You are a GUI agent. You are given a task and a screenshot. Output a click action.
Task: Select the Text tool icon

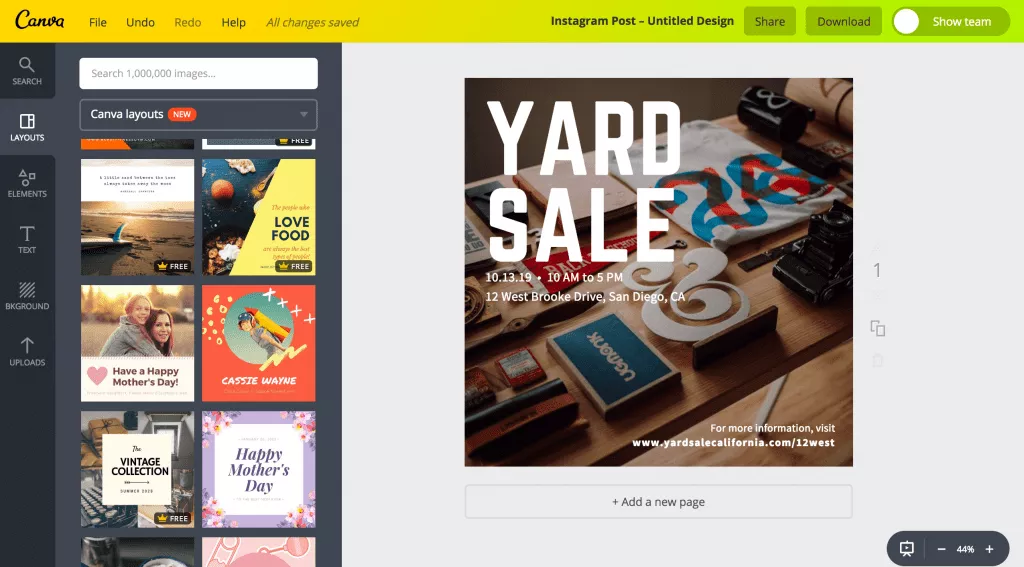(x=27, y=240)
